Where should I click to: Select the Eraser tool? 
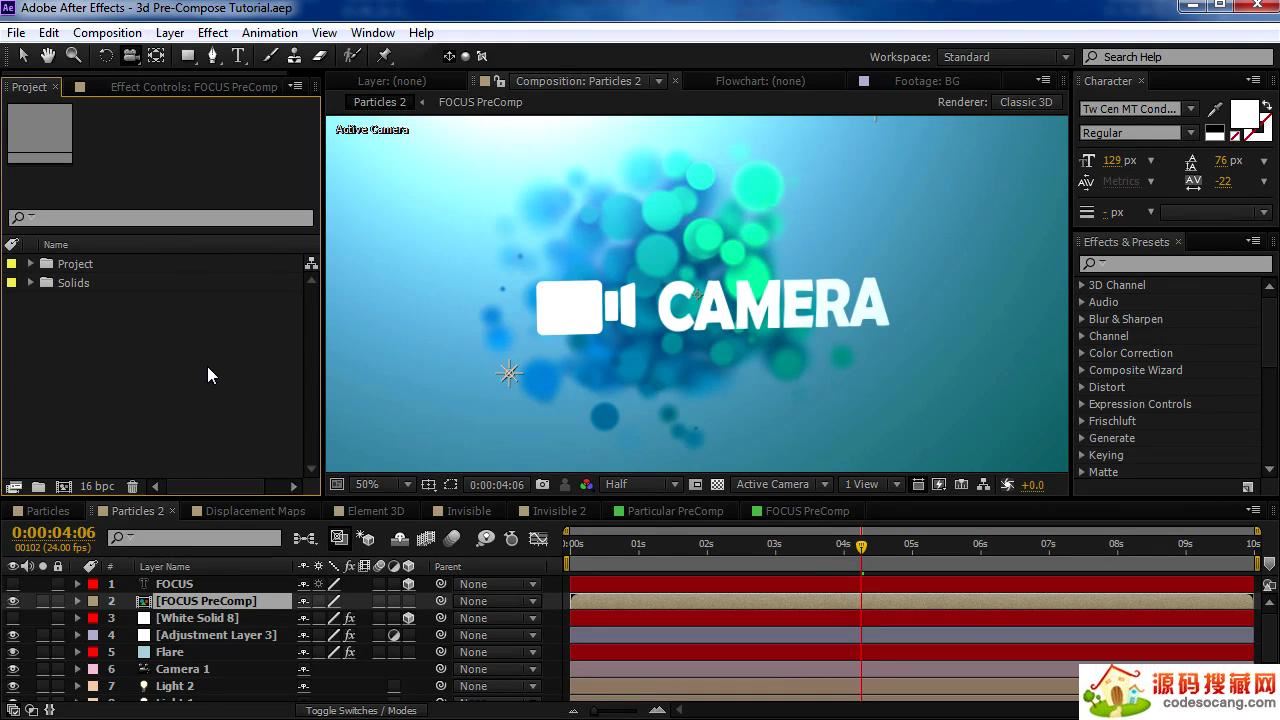[320, 56]
